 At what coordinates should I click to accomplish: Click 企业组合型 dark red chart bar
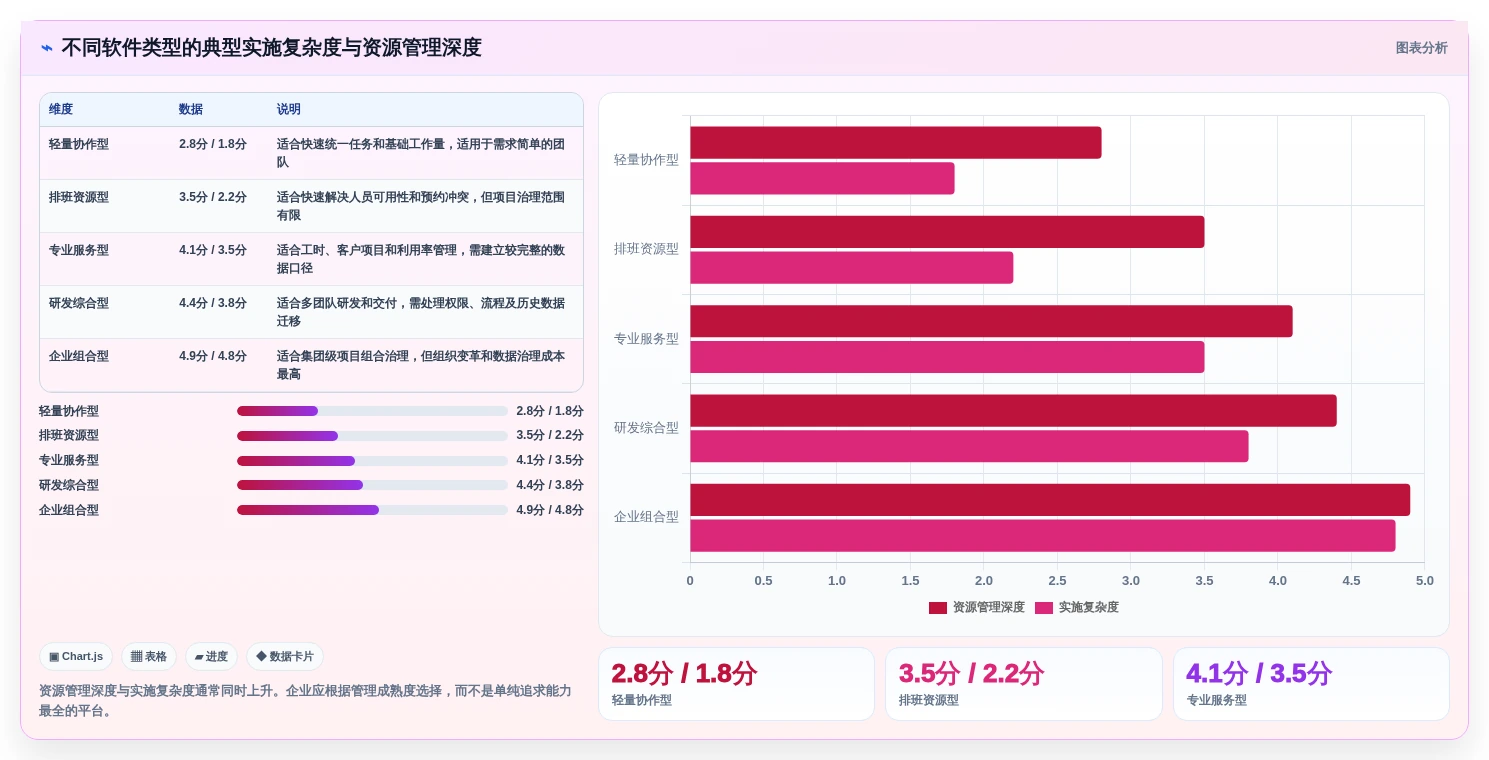click(x=1050, y=500)
